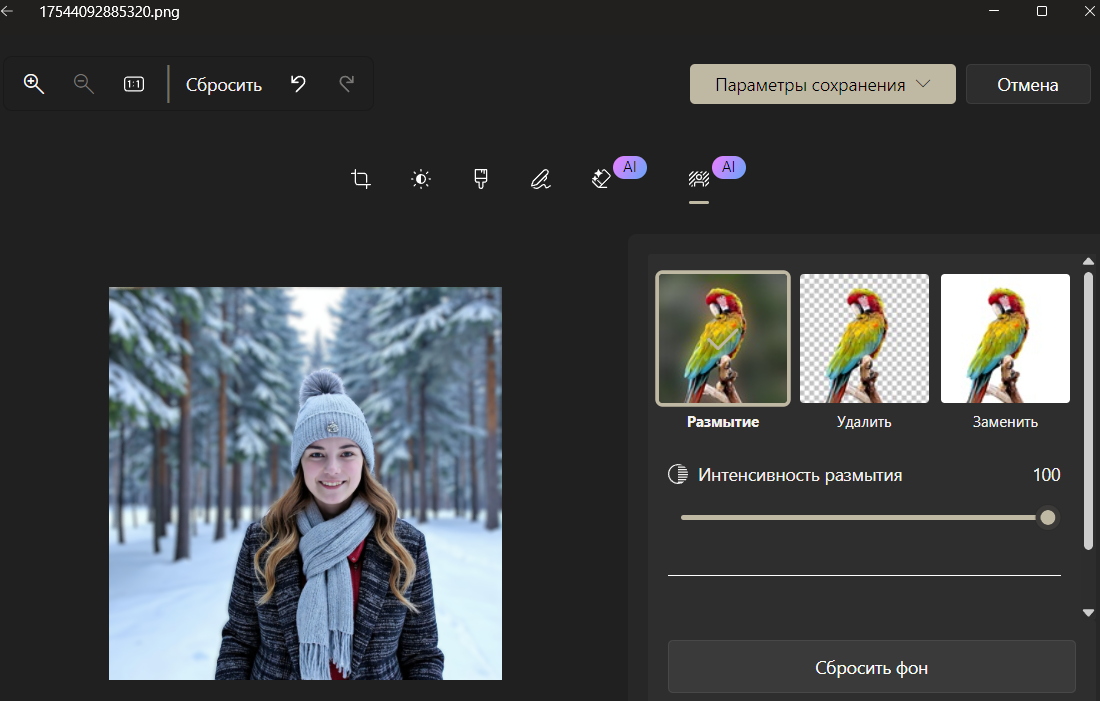Click the back arrow near filename
The height and width of the screenshot is (701, 1100).
click(x=6, y=11)
